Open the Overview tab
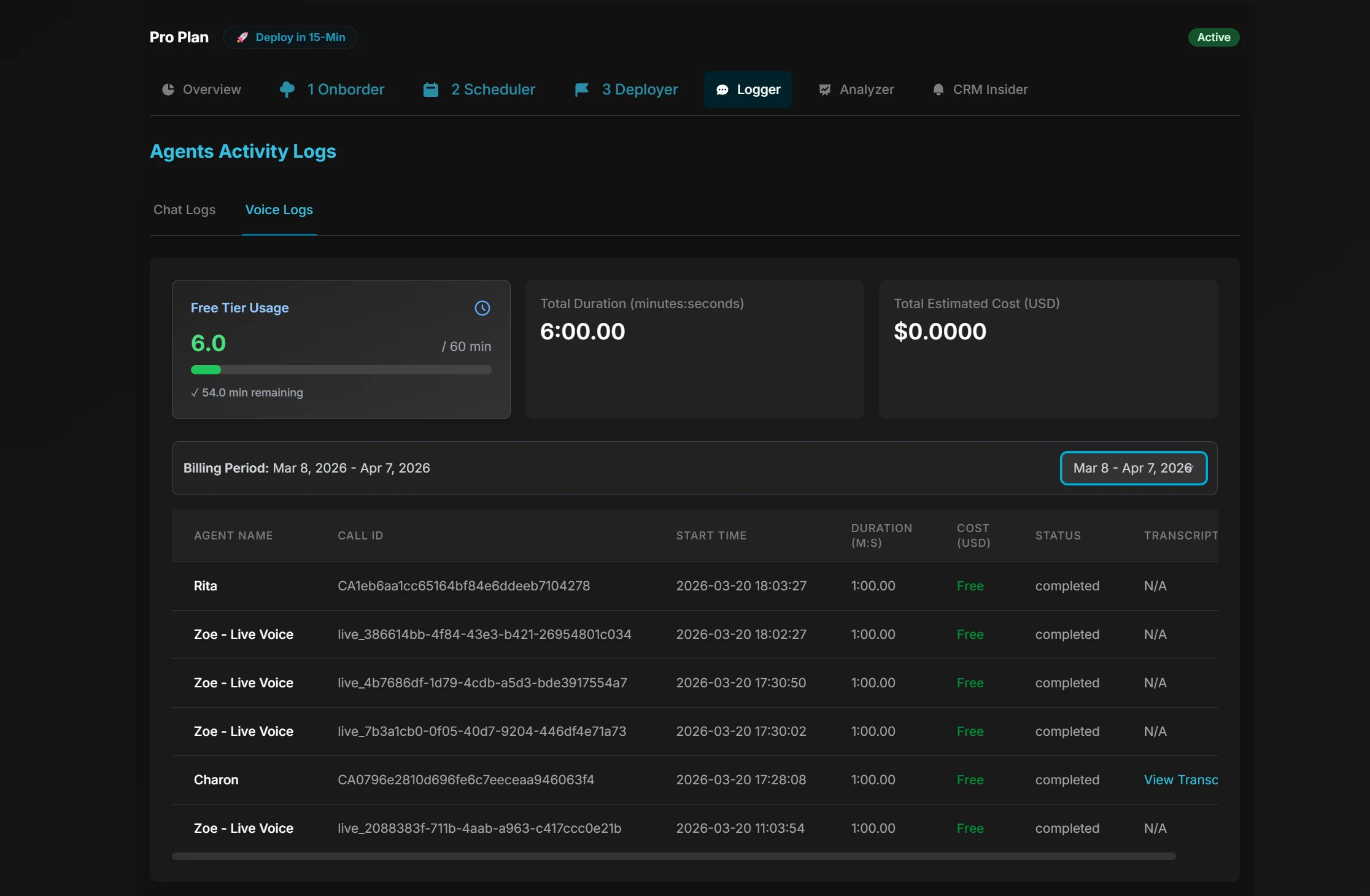Screen dimensions: 1370x896 [x=201, y=90]
